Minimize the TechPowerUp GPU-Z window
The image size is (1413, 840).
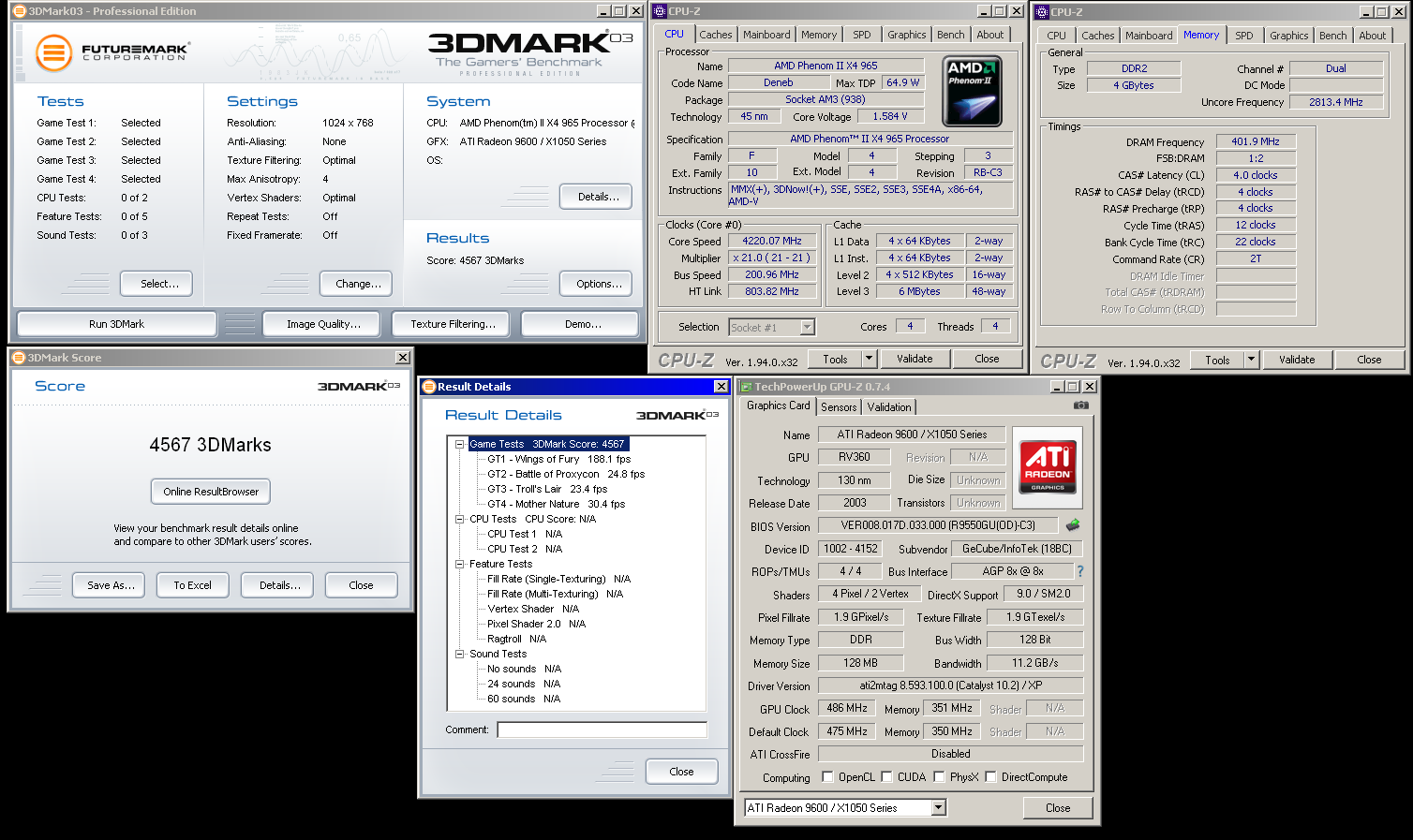click(1057, 387)
